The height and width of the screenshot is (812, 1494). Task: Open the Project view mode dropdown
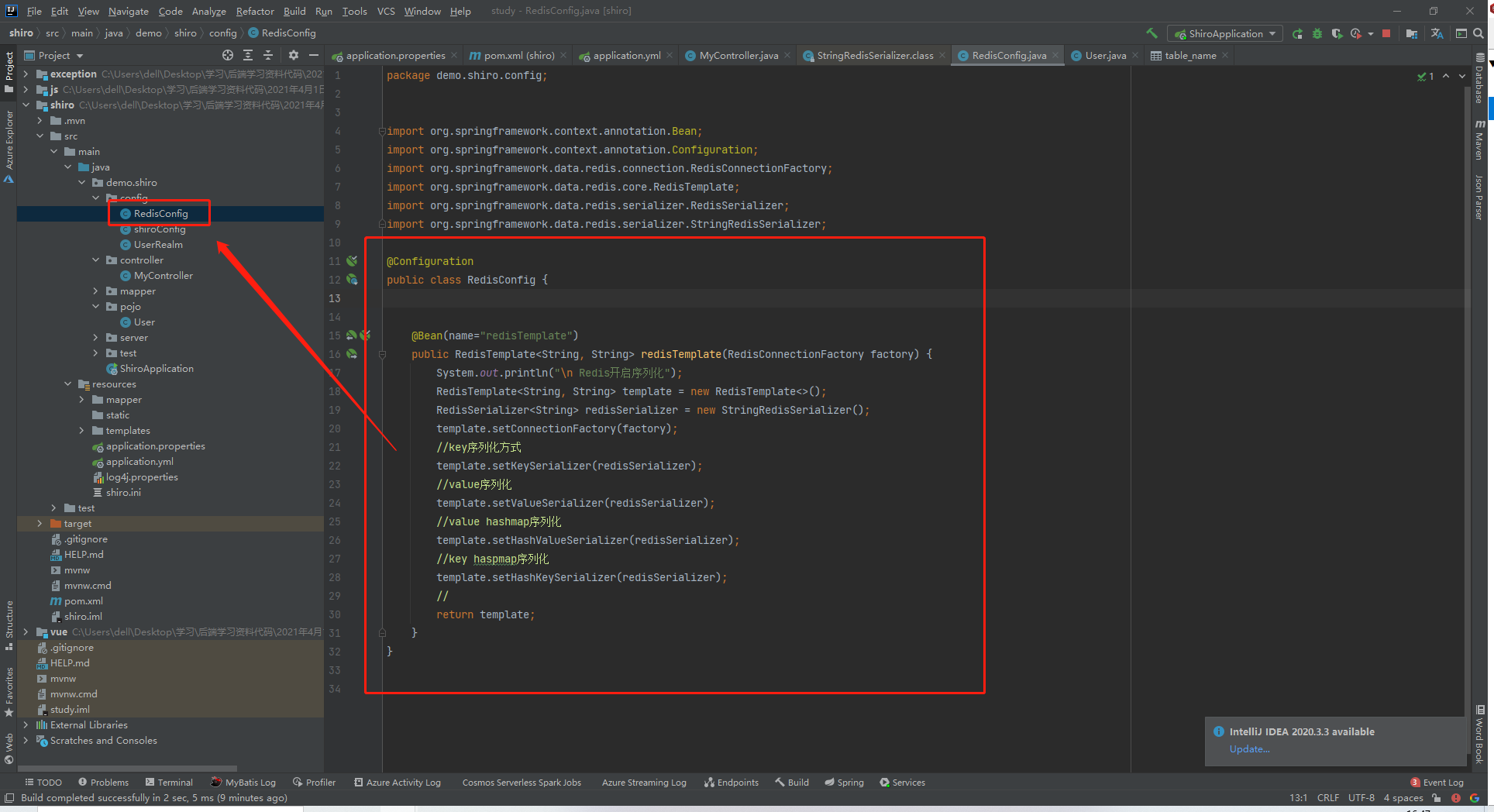coord(53,55)
